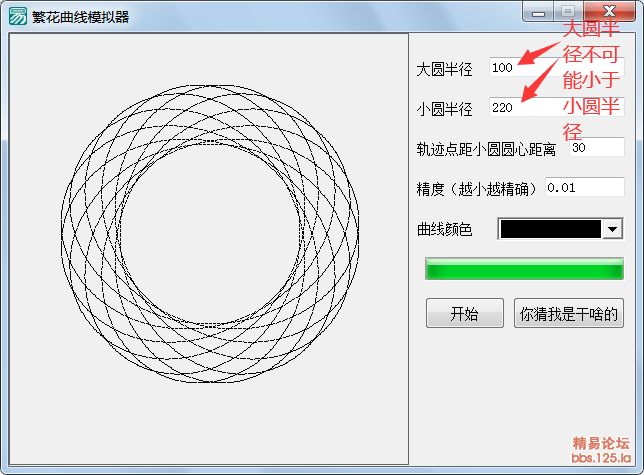Click the 精度（越小越精确） label
This screenshot has height=475, width=644.
click(x=478, y=189)
